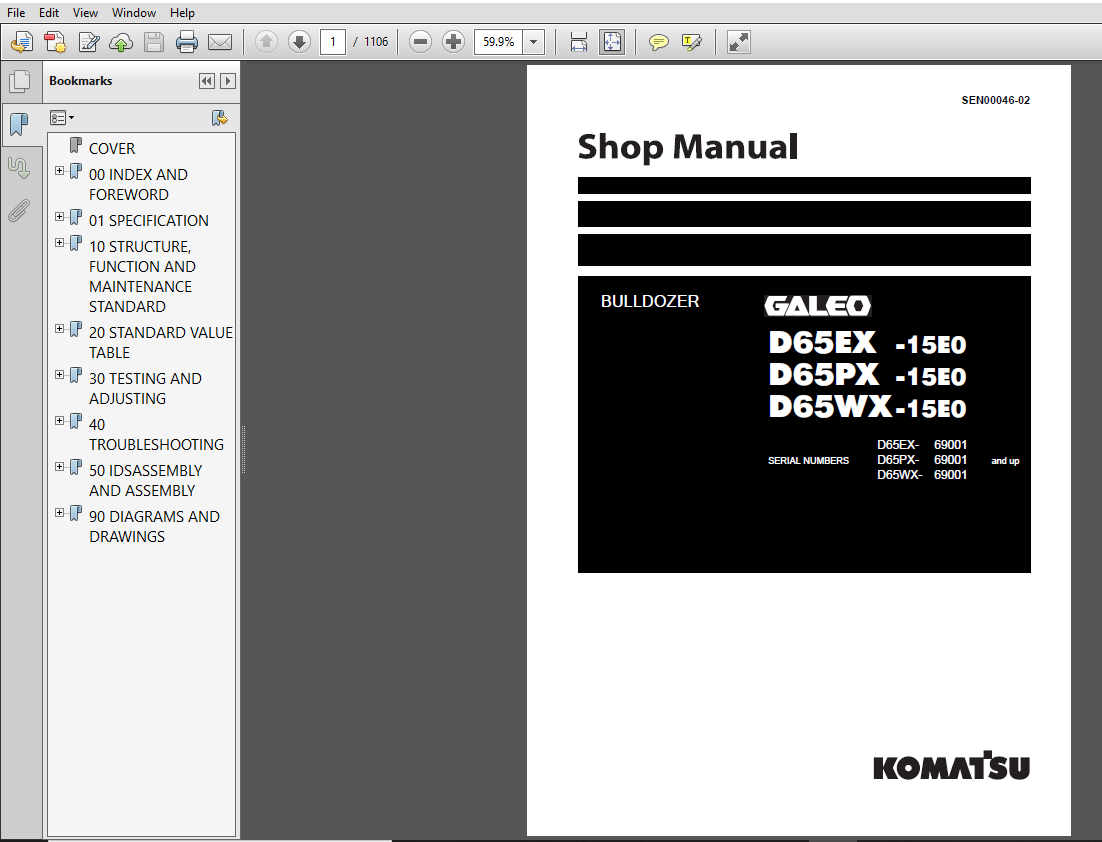Expand the 40 TROUBLESHOOTING bookmark

60,420
